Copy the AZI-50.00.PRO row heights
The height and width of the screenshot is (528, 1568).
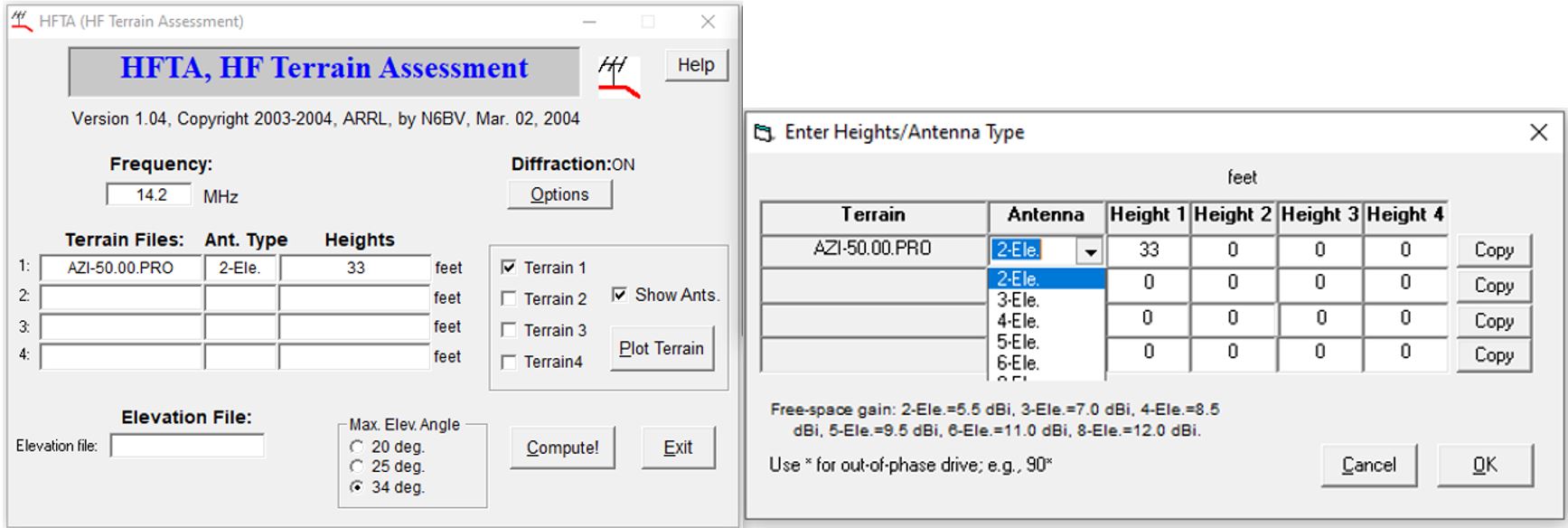point(1494,250)
